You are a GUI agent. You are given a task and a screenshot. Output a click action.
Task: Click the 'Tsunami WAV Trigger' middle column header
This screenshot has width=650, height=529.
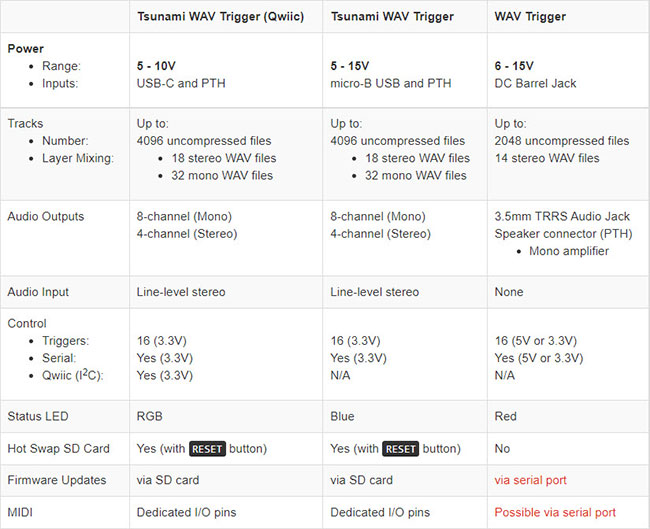(392, 17)
